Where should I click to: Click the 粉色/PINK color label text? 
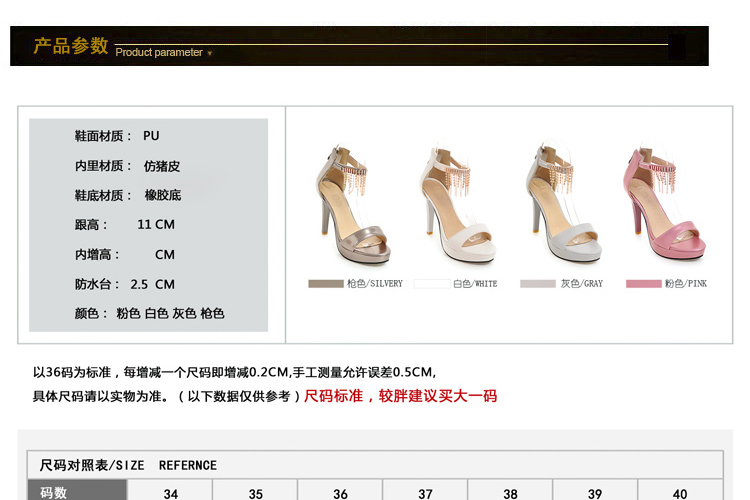point(686,284)
